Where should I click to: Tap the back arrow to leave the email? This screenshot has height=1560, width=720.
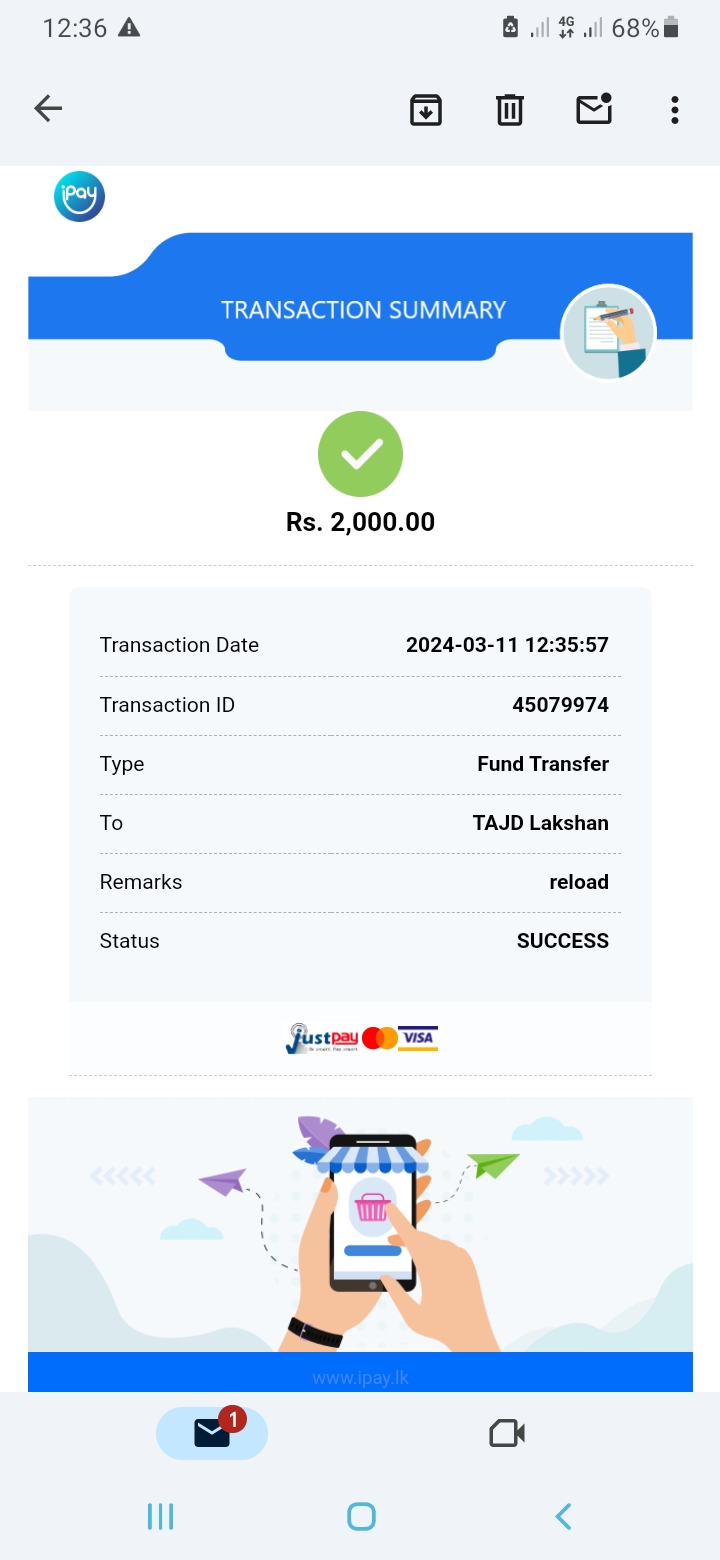(48, 109)
